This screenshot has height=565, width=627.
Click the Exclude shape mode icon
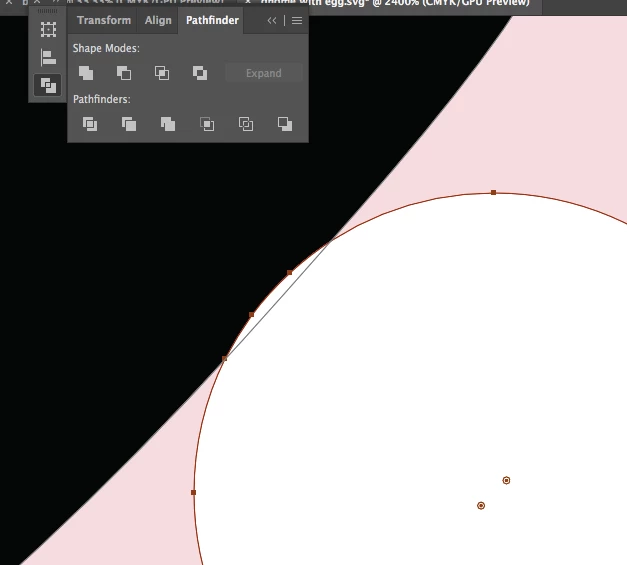tap(200, 73)
